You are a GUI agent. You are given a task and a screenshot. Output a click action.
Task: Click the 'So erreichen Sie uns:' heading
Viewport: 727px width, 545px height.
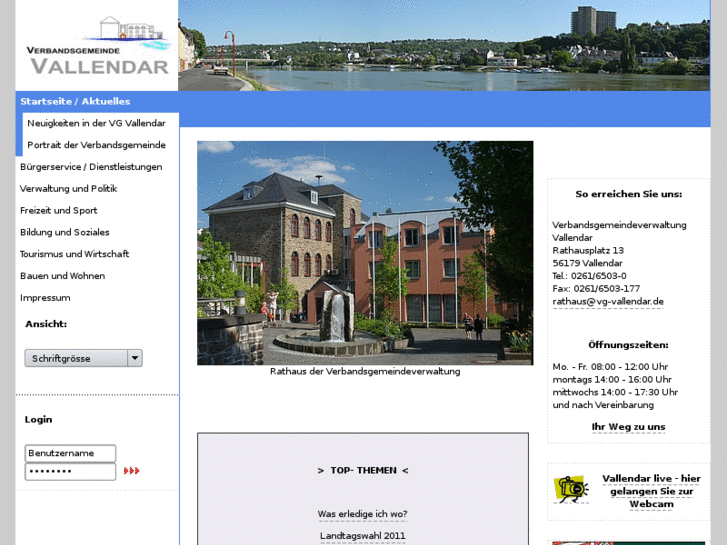click(x=628, y=194)
